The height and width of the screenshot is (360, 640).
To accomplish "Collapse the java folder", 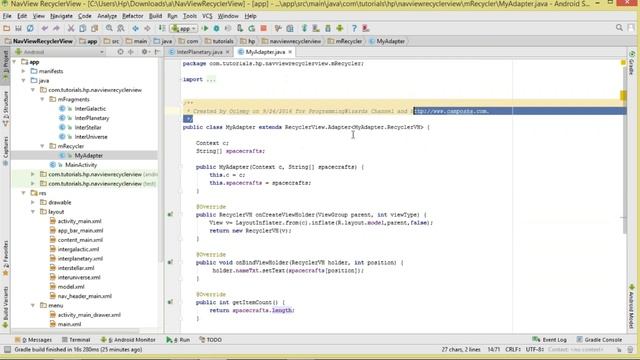I will click(x=24, y=80).
